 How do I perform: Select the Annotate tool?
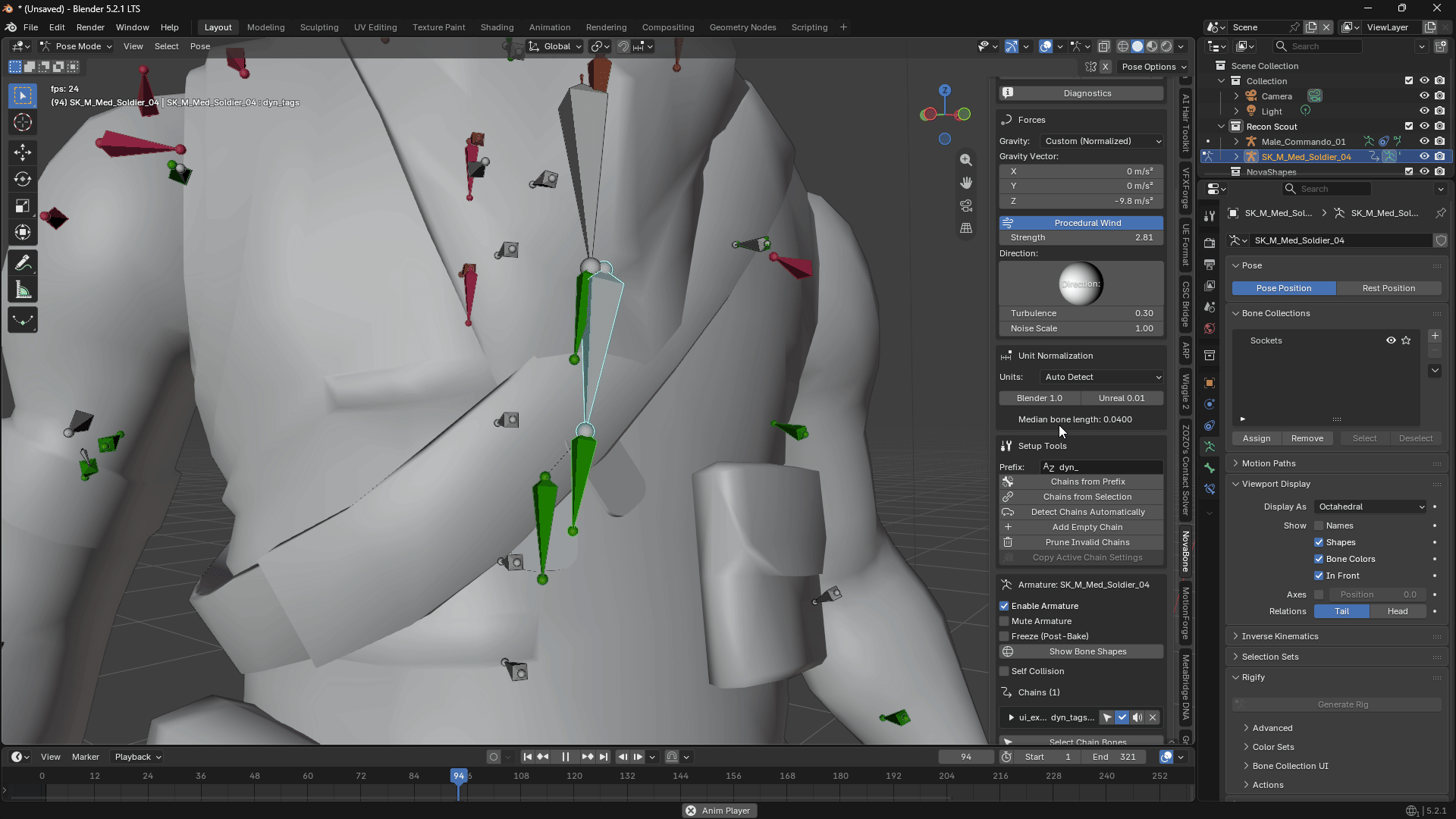tap(23, 263)
